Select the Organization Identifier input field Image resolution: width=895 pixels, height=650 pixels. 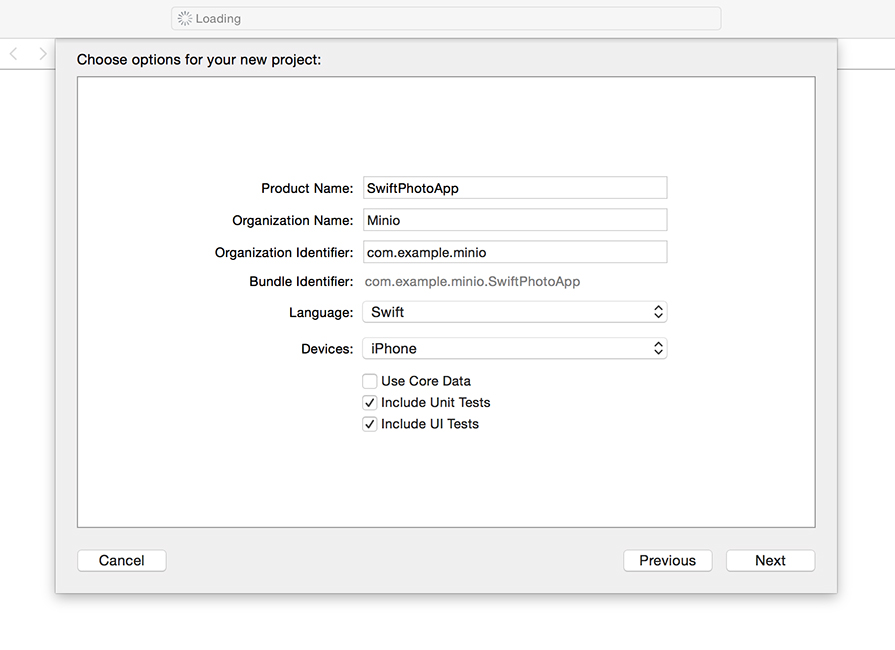pos(514,252)
